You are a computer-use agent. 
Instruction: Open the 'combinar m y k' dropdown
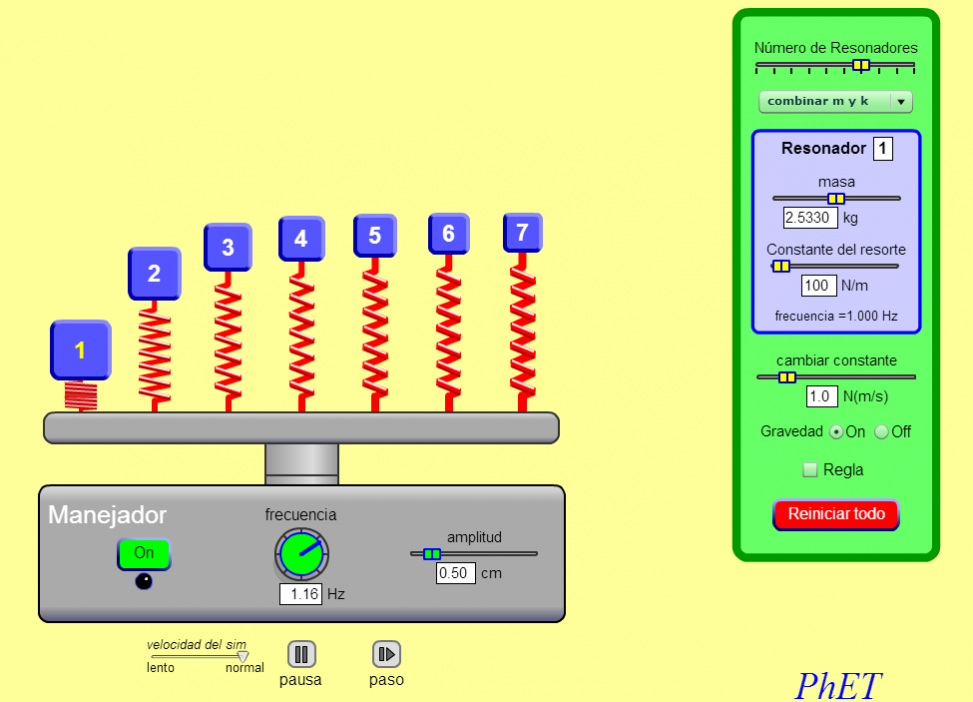[835, 101]
